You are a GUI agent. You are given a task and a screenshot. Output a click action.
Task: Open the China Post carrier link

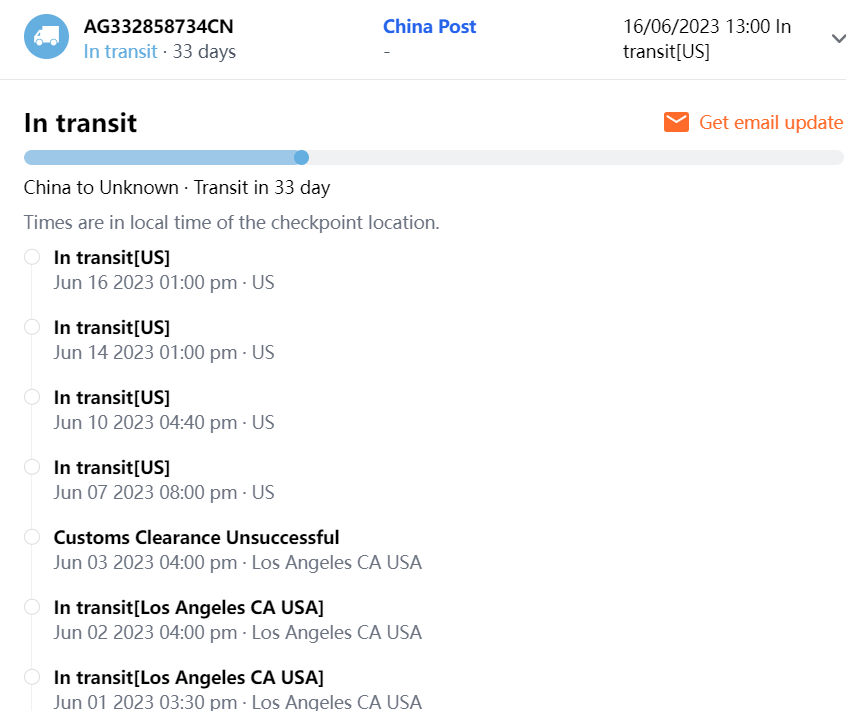click(429, 27)
